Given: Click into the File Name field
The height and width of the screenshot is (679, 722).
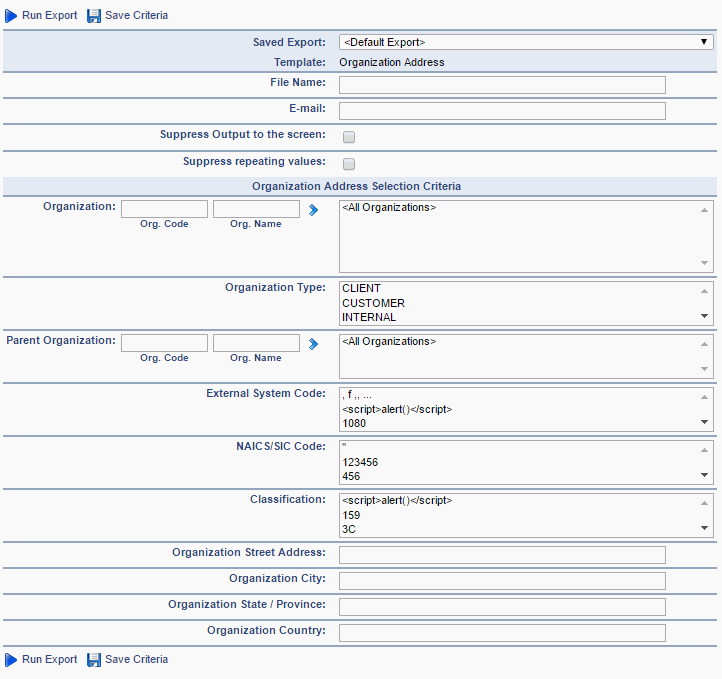Looking at the screenshot, I should 502,85.
